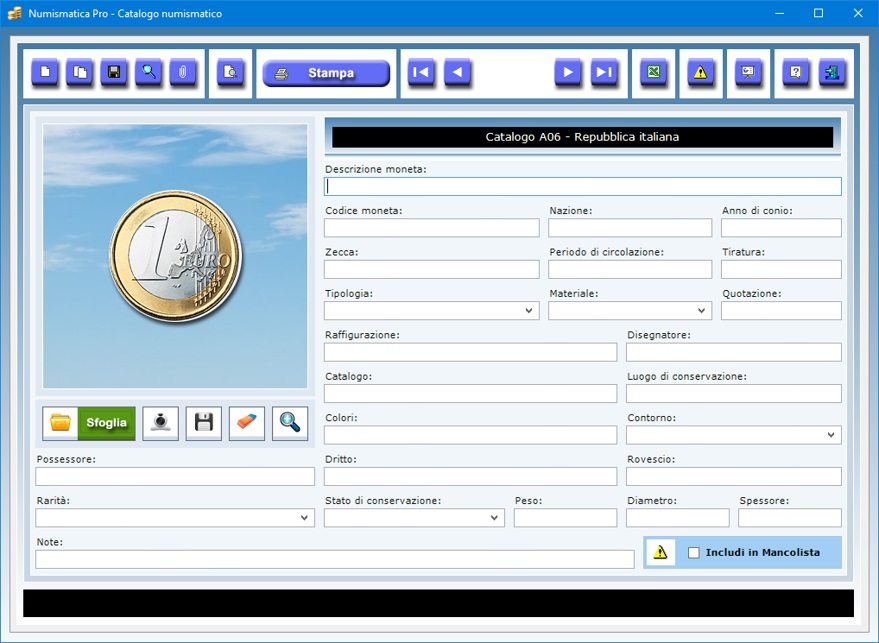Open the toolbar yellow warning triangle button
Viewport: 879px width, 643px height.
(701, 73)
